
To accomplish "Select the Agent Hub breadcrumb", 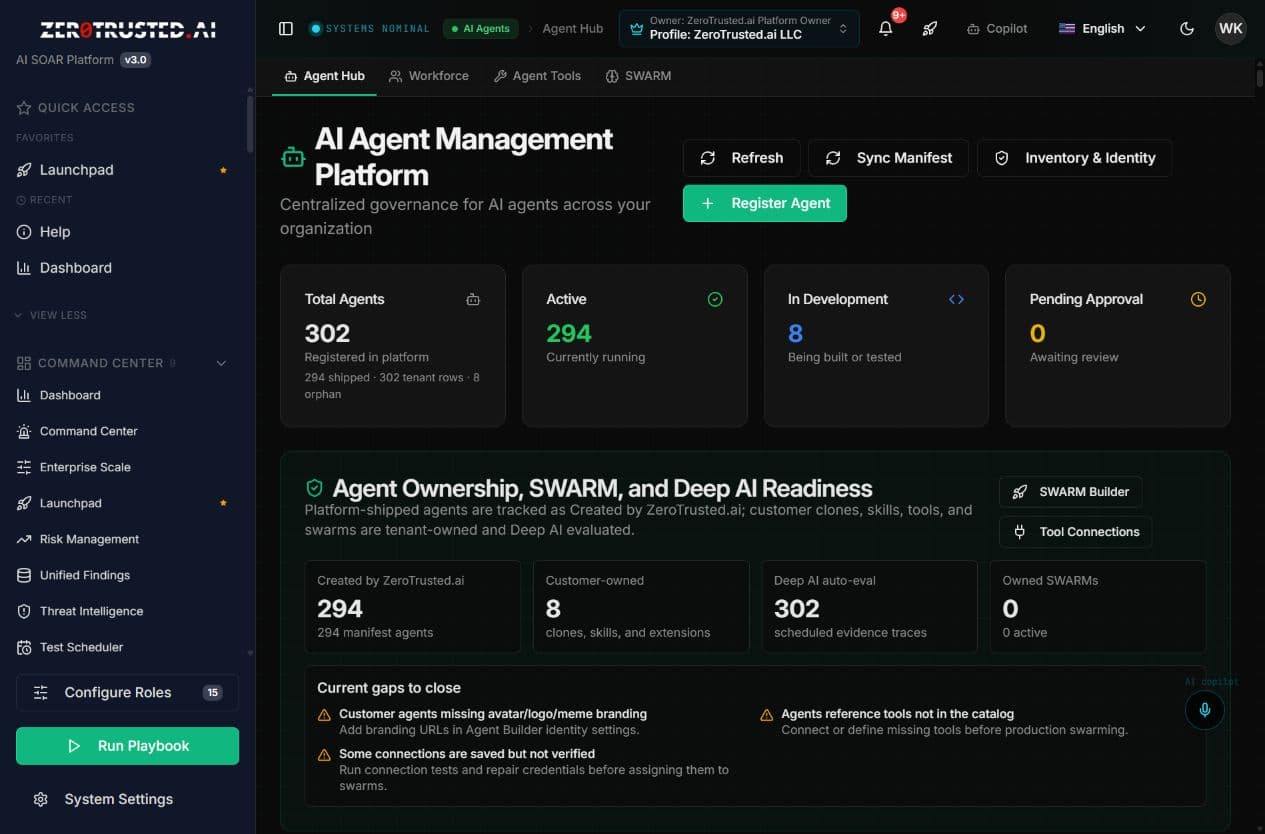I will (573, 29).
